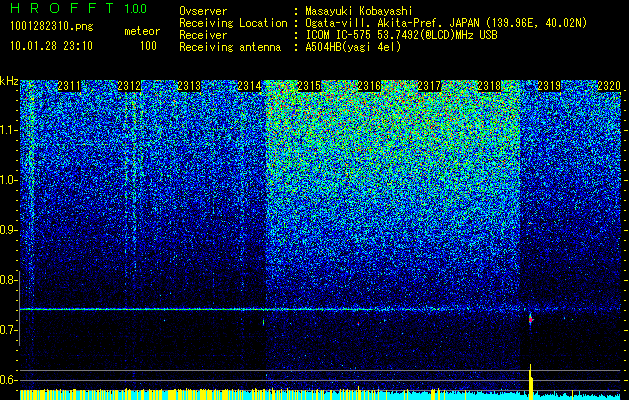Click the 2311 time marker
The width and height of the screenshot is (629, 400).
tap(69, 86)
